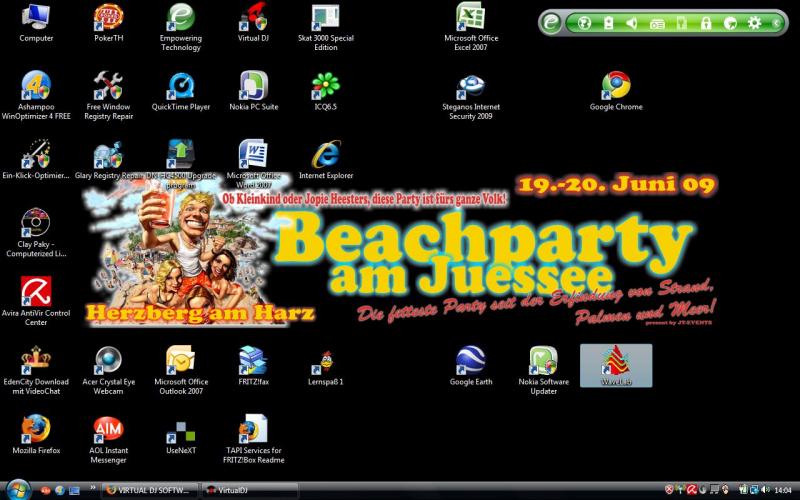Launch Microsoft Office Outlook 2007

pyautogui.click(x=181, y=370)
